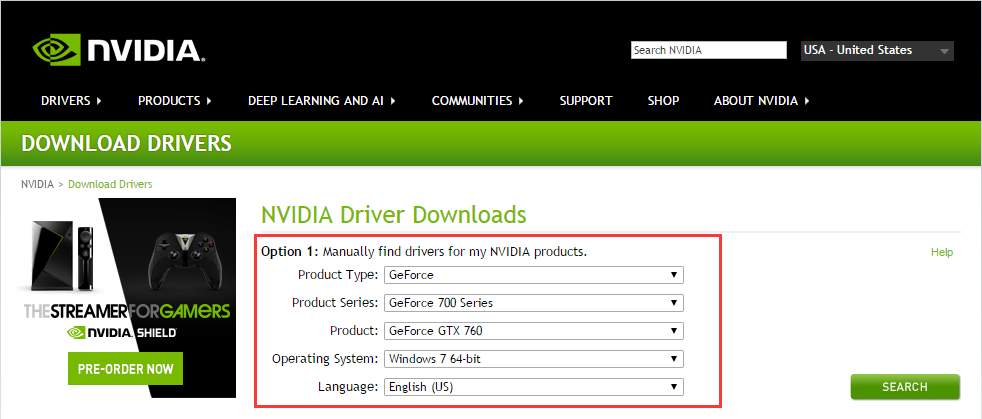Click the DOWNLOAD DRIVERS banner title
Screen dimensions: 982x419
[x=127, y=143]
